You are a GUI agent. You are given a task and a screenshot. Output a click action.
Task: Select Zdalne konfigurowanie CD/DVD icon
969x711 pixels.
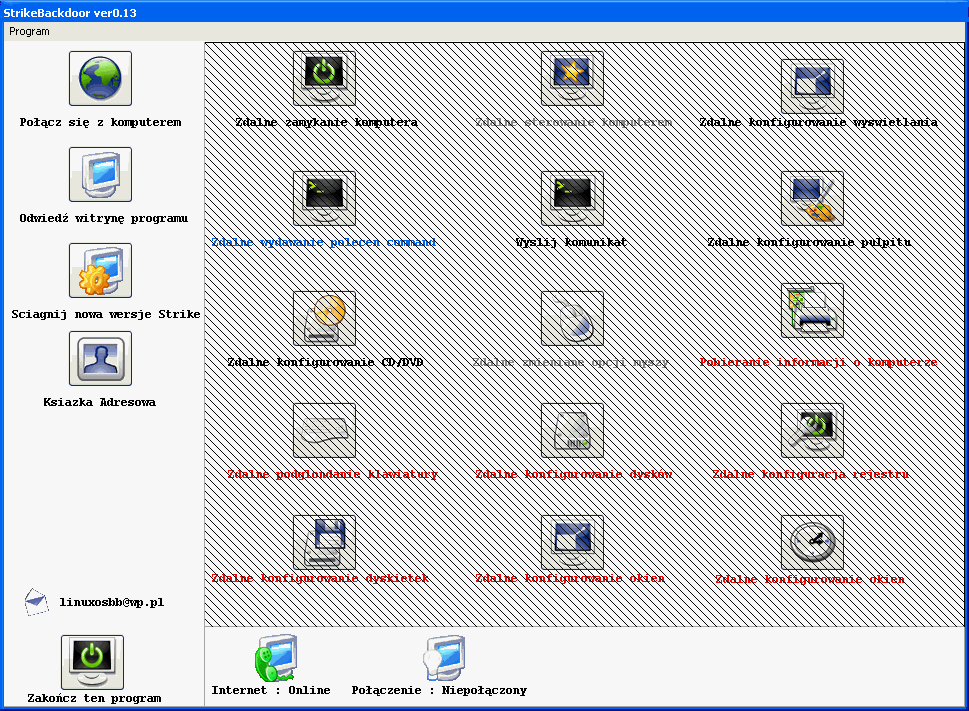click(323, 317)
